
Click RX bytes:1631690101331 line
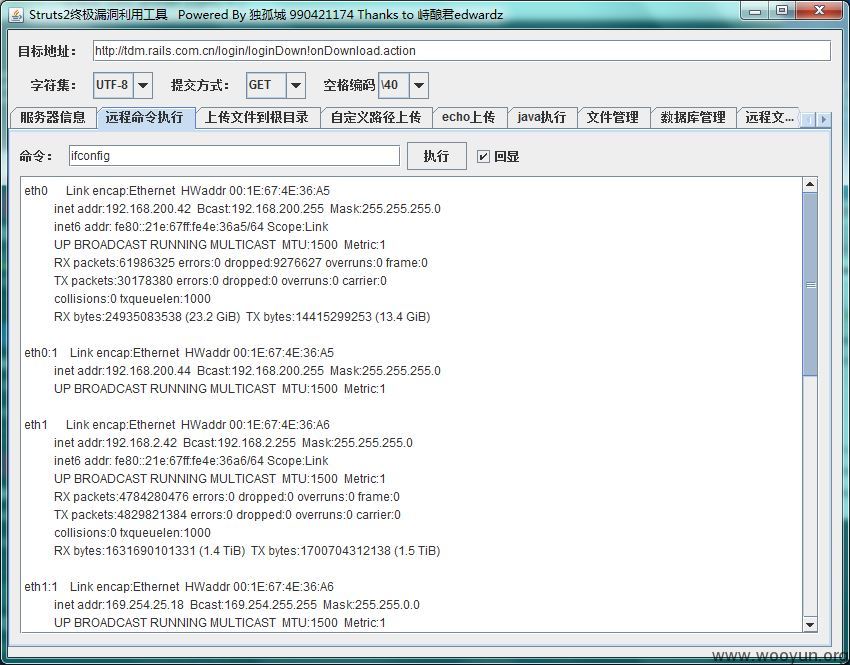pyautogui.click(x=247, y=551)
